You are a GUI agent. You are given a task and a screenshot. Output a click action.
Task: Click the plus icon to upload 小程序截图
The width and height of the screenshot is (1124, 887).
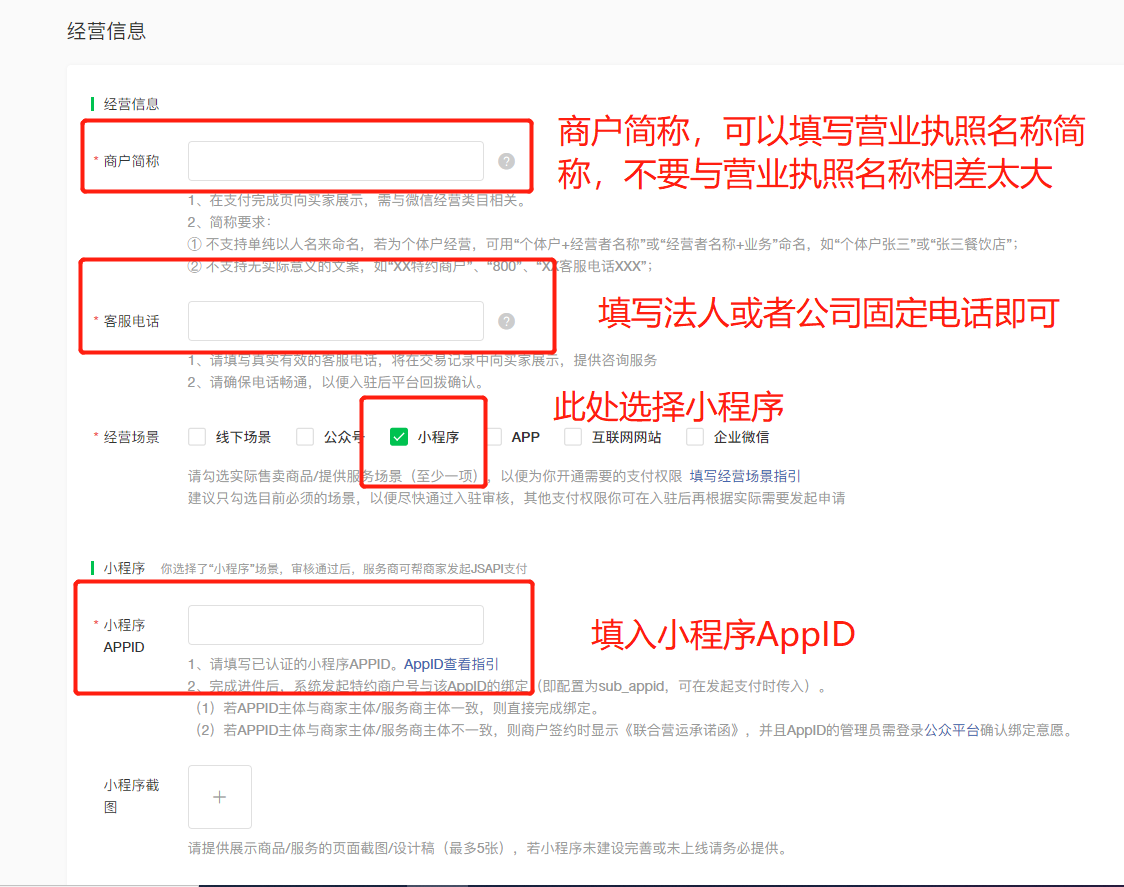(220, 797)
